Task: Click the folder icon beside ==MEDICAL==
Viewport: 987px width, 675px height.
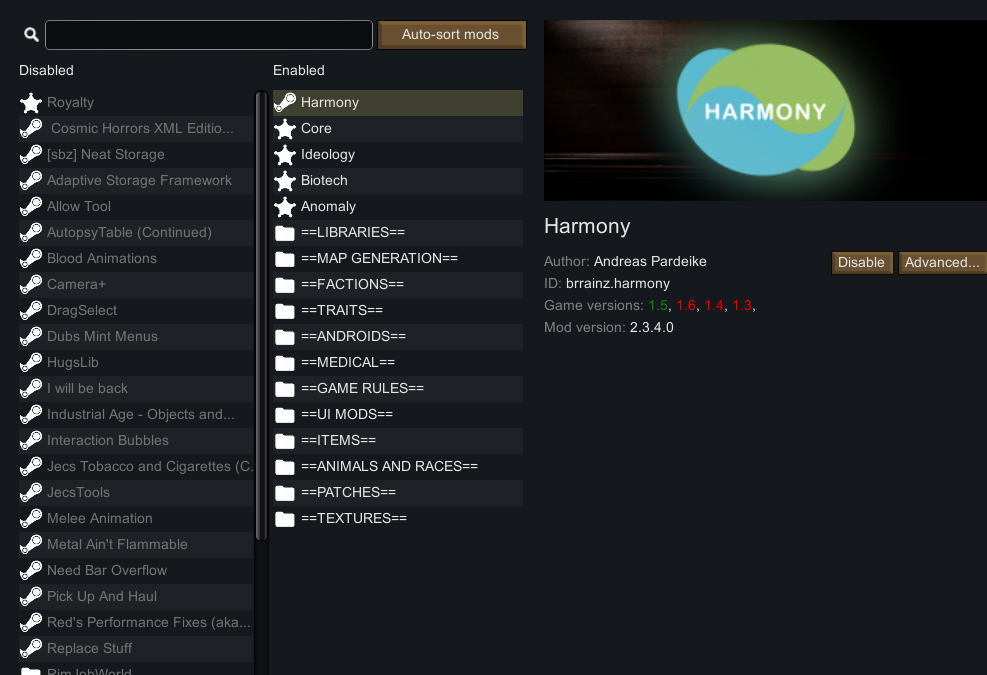Action: (x=285, y=363)
